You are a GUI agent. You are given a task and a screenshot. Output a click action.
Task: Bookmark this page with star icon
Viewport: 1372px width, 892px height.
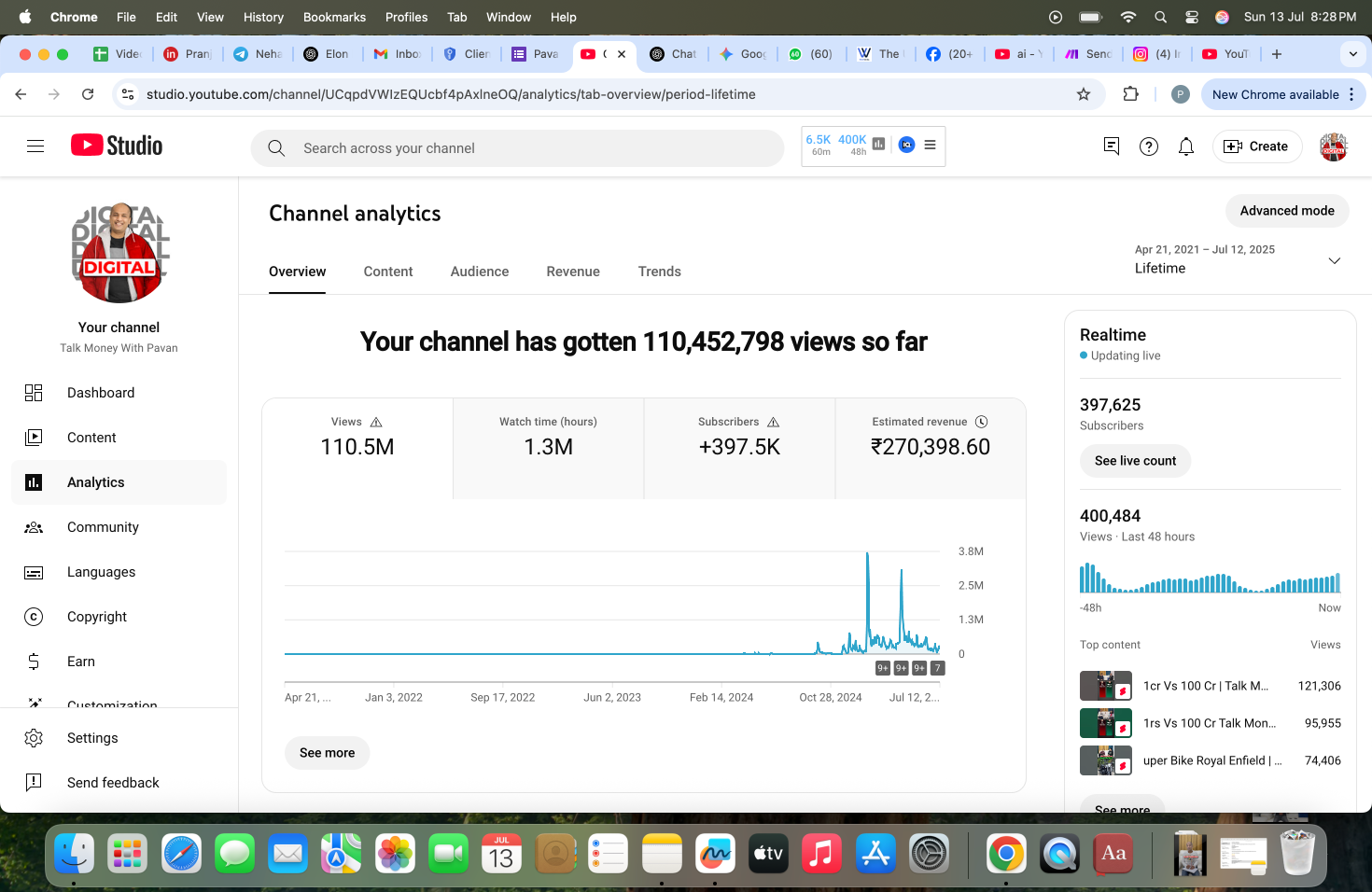pyautogui.click(x=1083, y=94)
